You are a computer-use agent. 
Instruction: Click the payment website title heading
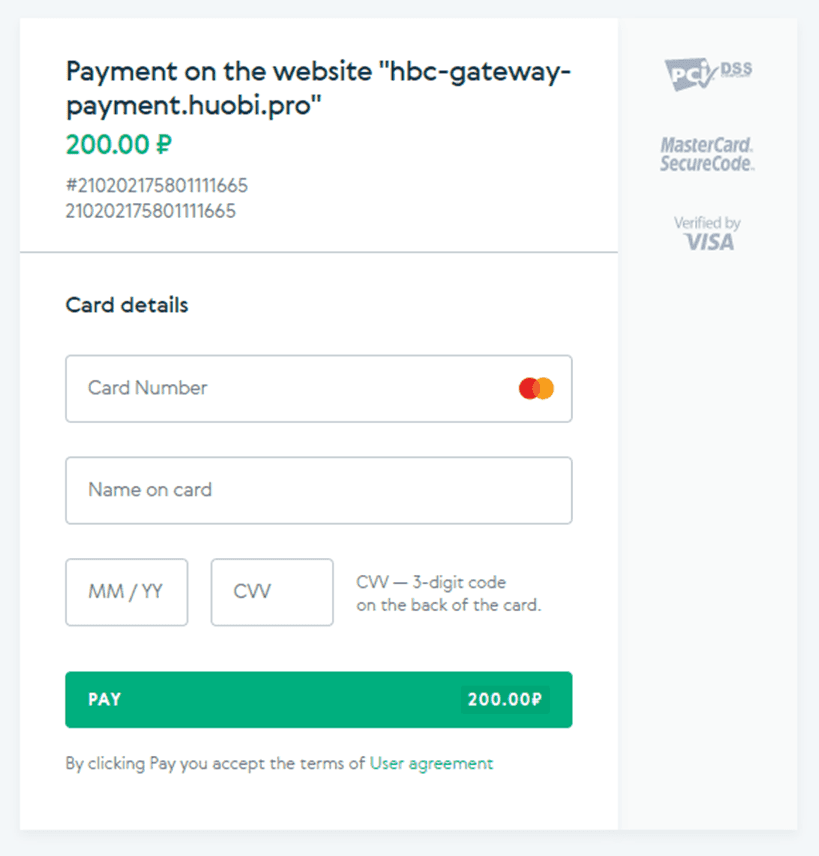(318, 88)
